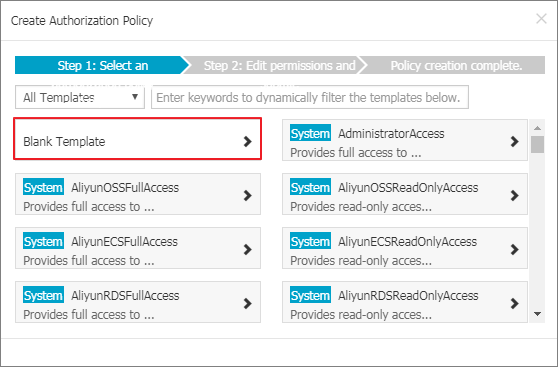Choose the AdministratorAccess template

[405, 140]
